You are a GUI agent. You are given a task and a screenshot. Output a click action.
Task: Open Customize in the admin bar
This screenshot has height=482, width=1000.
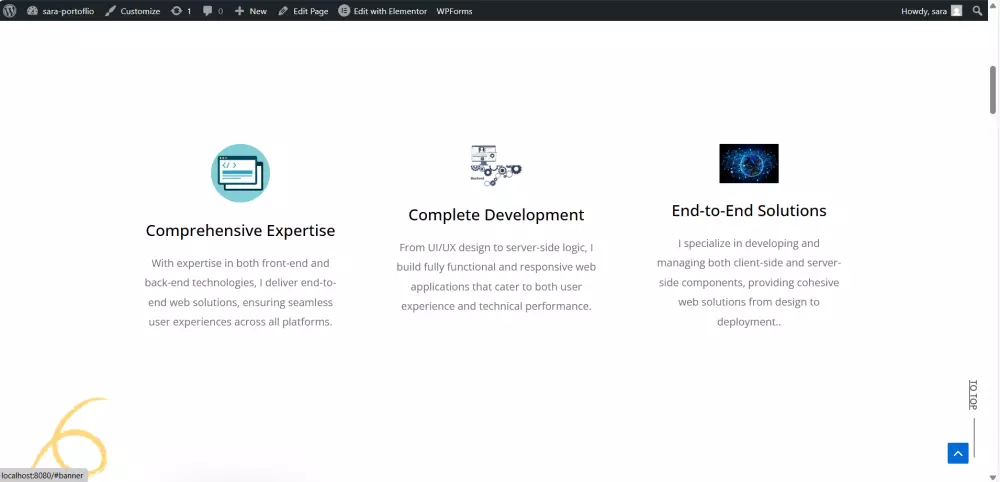[133, 11]
